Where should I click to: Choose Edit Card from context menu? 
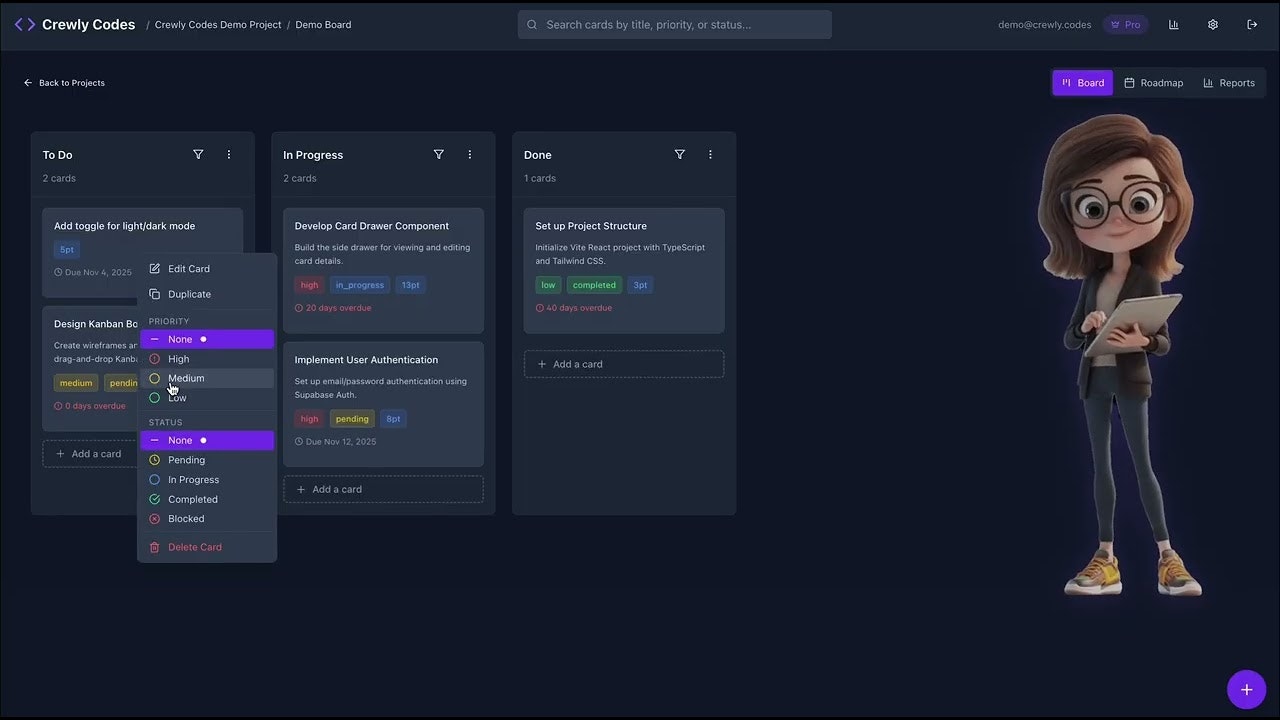click(207, 268)
